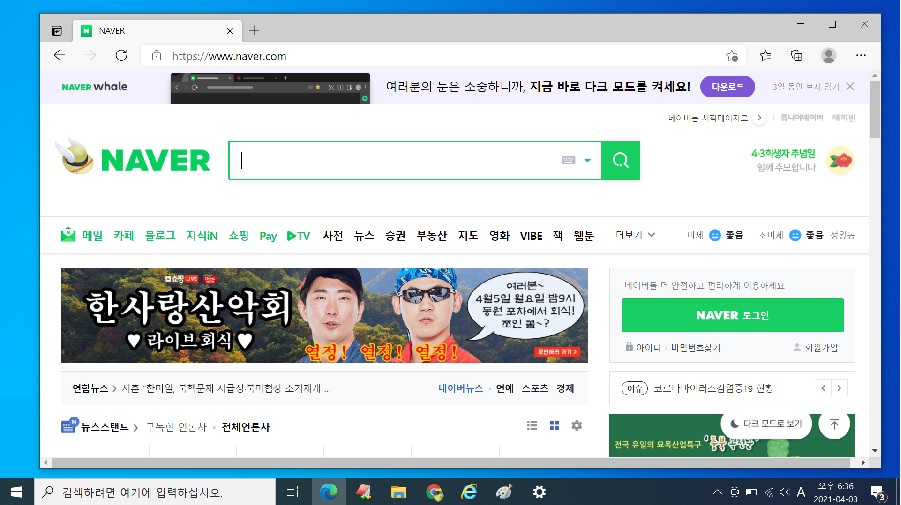The width and height of the screenshot is (901, 505).
Task: Open browser Collections icon
Action: (796, 55)
